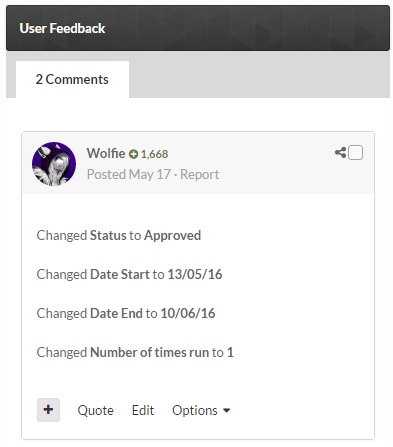Image resolution: width=393 pixels, height=447 pixels.
Task: Select the 2 Comments tab
Action: click(x=72, y=79)
